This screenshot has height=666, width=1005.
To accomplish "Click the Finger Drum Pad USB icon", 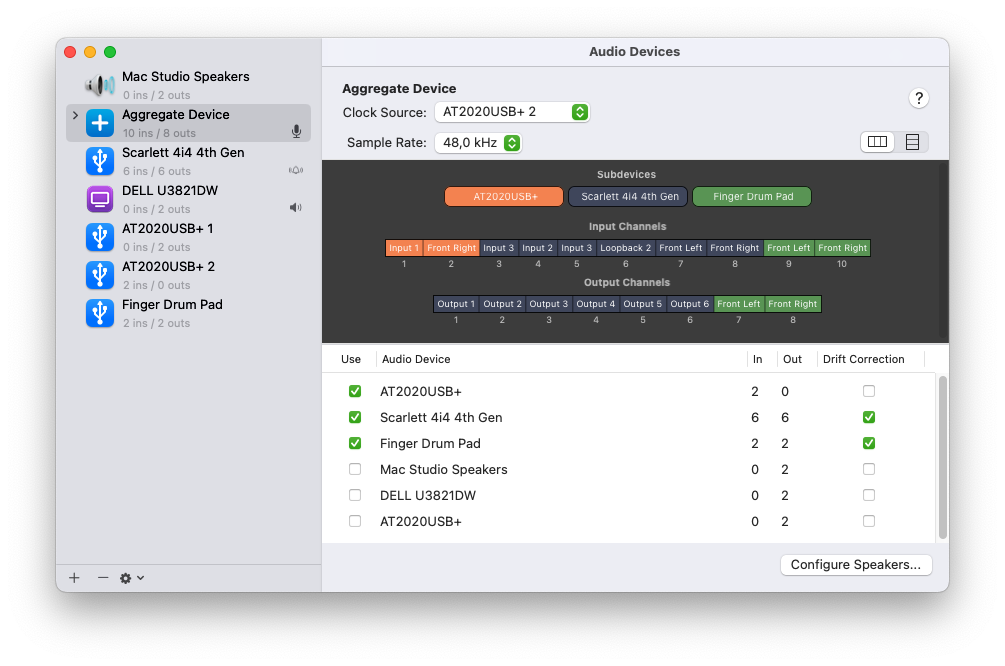I will pos(99,313).
